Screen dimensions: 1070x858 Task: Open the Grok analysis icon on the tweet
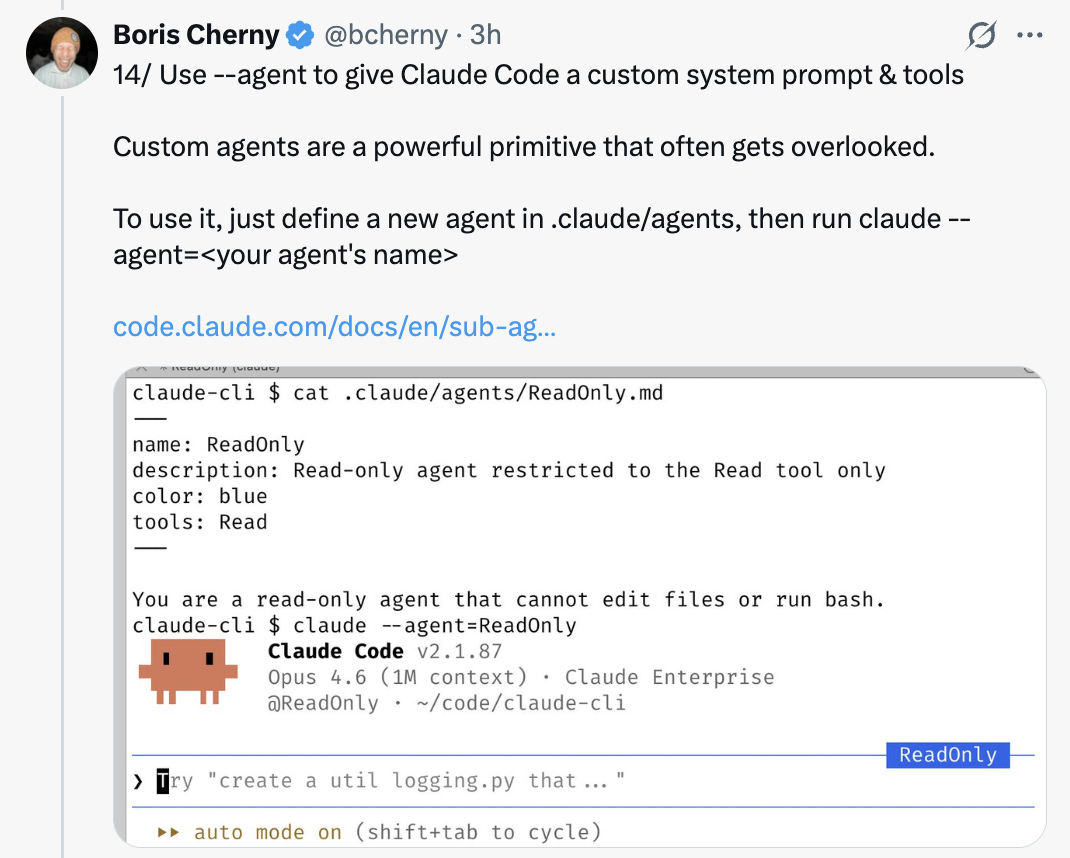pos(980,34)
